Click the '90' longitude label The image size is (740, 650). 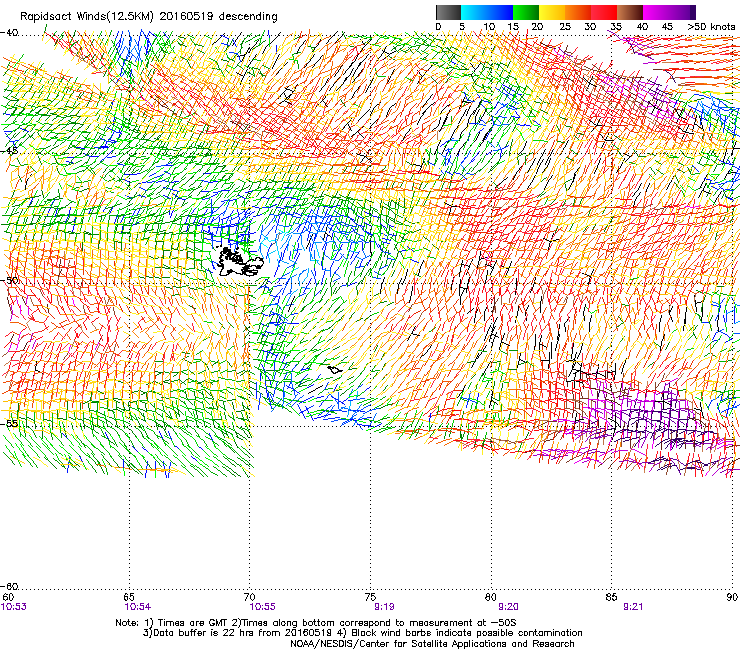pos(732,598)
